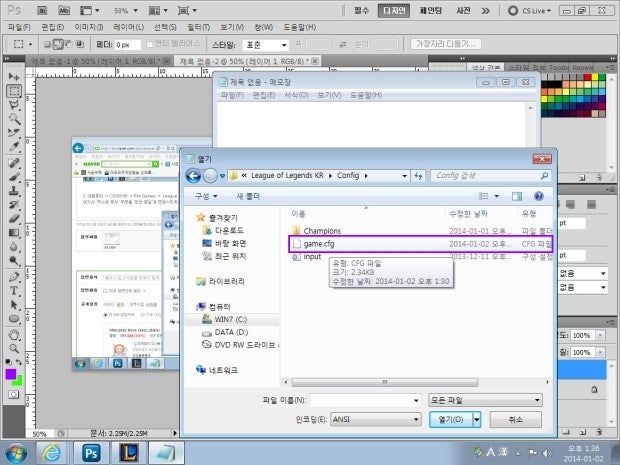This screenshot has width=620, height=465.
Task: Select the Pen tool
Action: [x=14, y=276]
